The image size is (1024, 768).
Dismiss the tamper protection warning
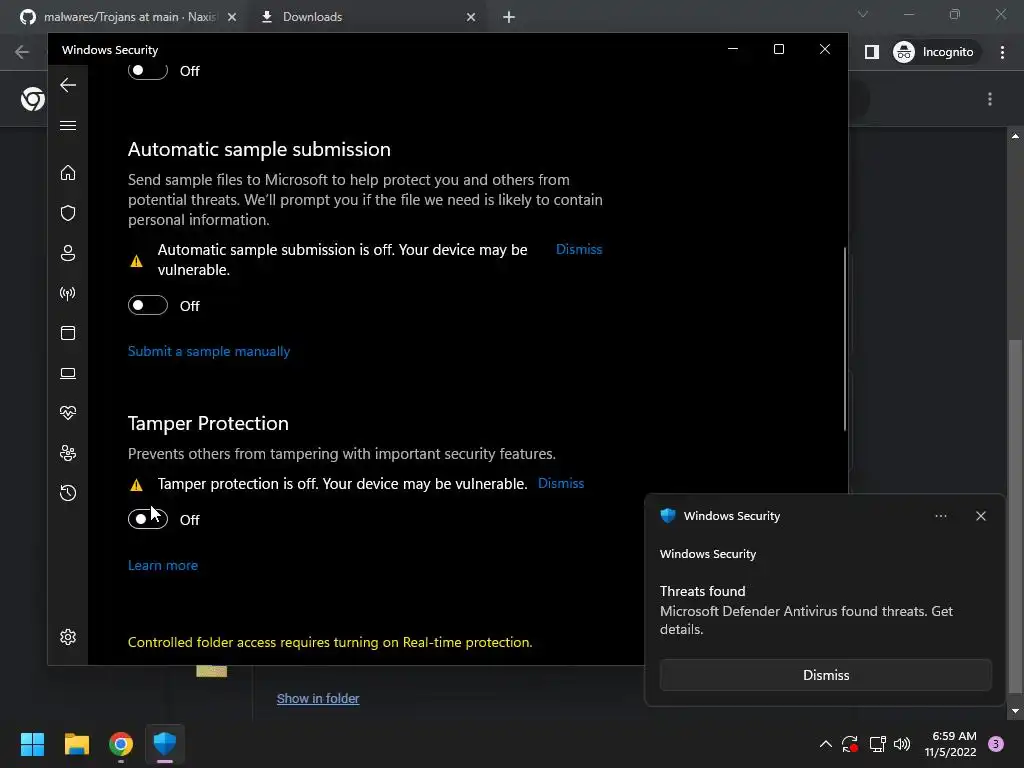click(x=560, y=483)
